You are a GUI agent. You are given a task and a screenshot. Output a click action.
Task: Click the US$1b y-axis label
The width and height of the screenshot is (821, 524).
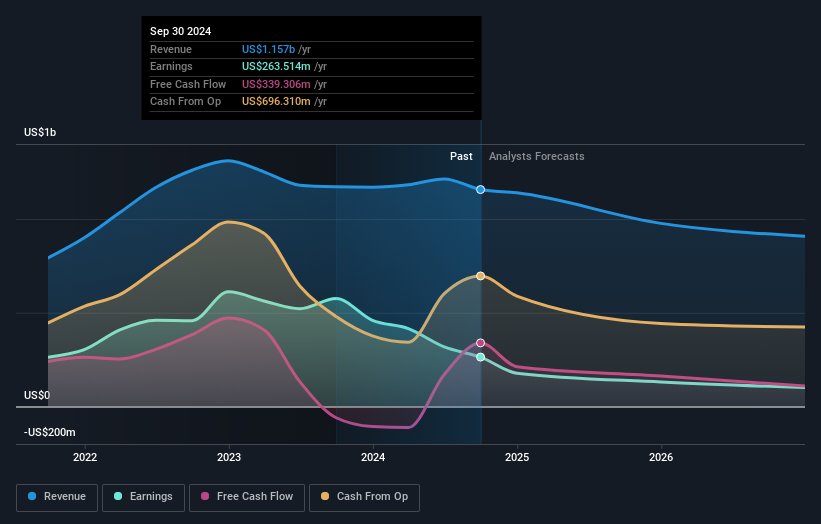point(40,132)
